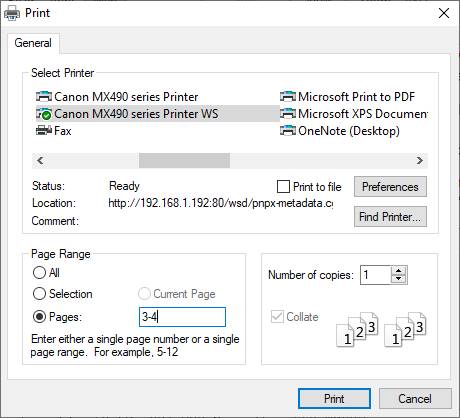The width and height of the screenshot is (460, 418).
Task: Click the printer icon in title bar
Action: point(12,13)
